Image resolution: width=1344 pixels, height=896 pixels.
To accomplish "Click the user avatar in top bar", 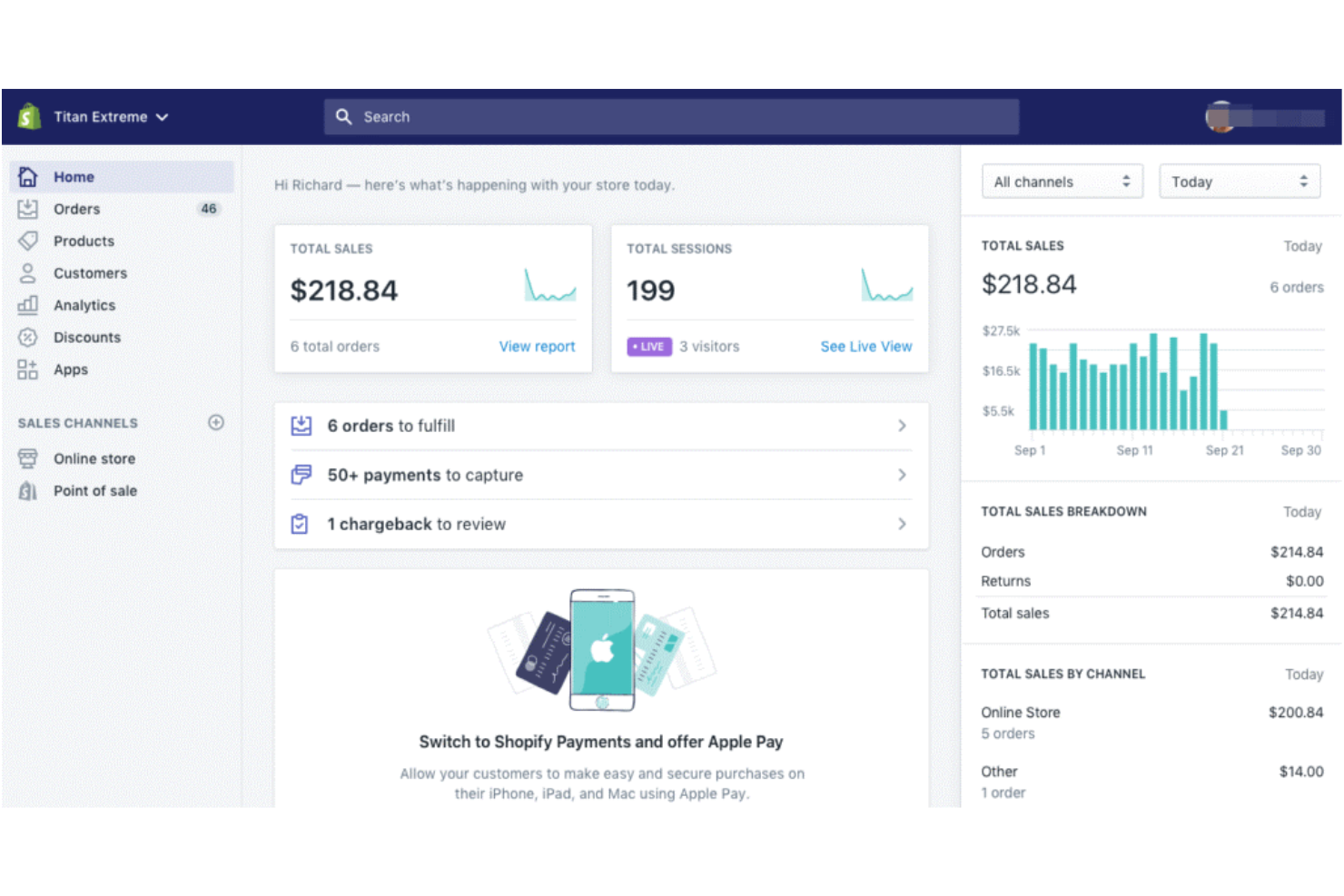I will [1220, 116].
